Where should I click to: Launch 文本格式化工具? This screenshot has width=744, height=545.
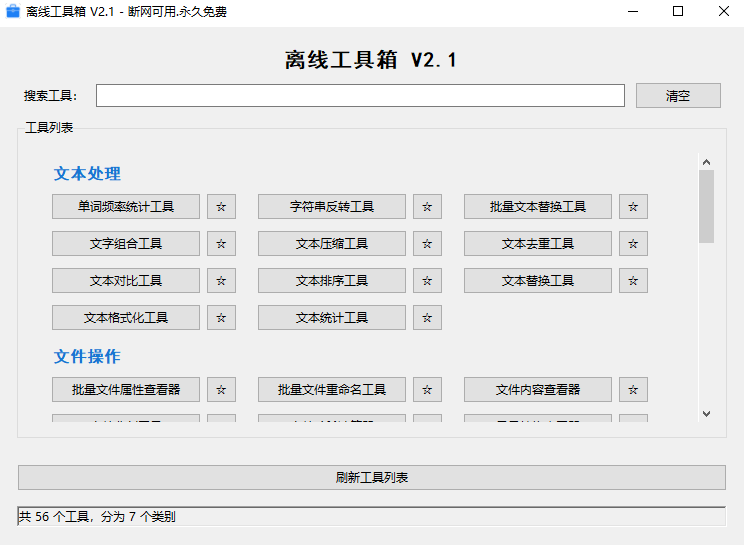(126, 317)
